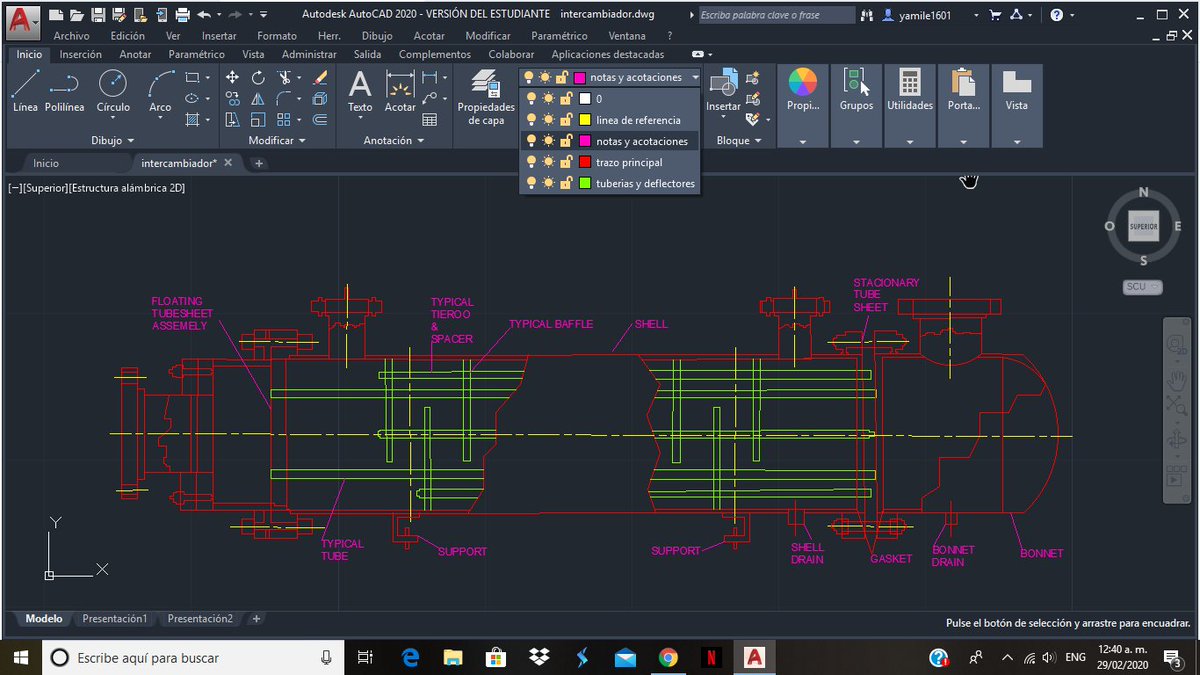The width and height of the screenshot is (1200, 675).
Task: Select the Arco tool
Action: (160, 90)
